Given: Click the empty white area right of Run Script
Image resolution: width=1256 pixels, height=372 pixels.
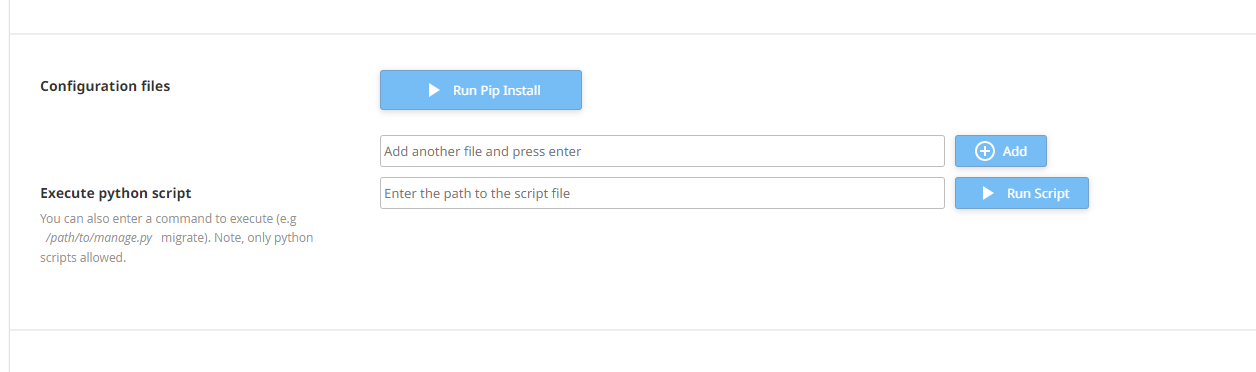Looking at the screenshot, I should [1170, 193].
